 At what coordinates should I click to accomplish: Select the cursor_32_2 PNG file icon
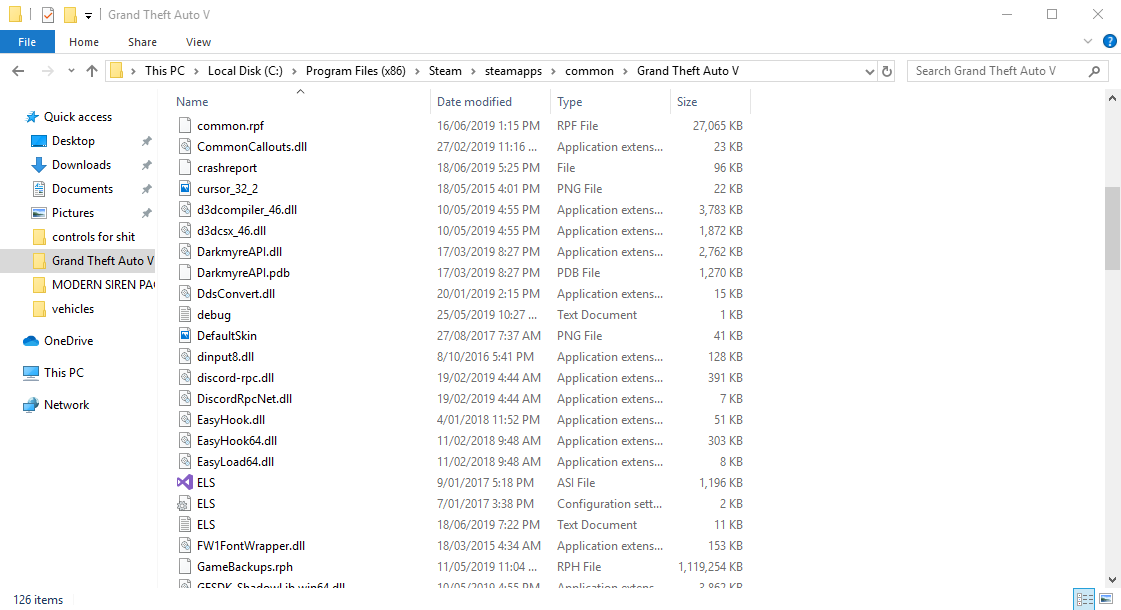coord(184,189)
